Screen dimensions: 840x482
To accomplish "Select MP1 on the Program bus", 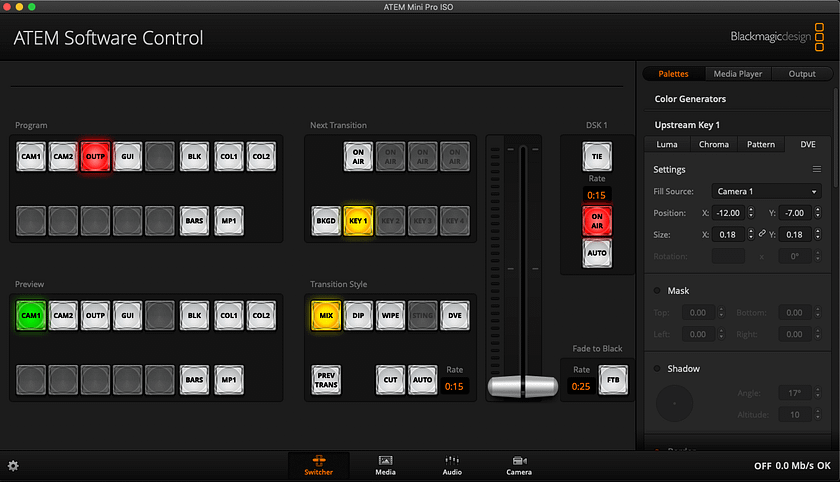I will click(229, 221).
